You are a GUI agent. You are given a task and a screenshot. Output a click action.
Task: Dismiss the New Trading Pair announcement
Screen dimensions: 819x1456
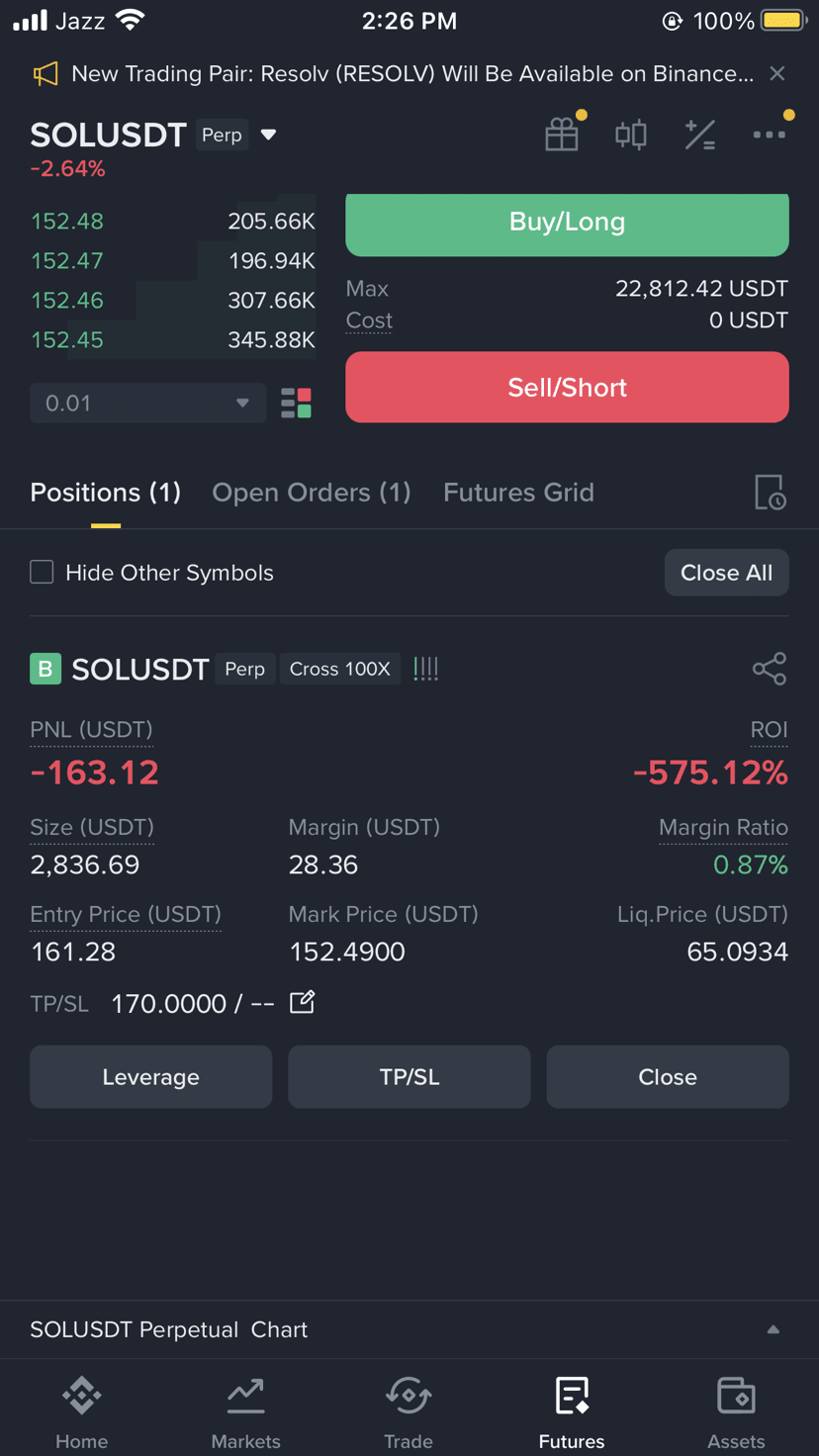(777, 73)
